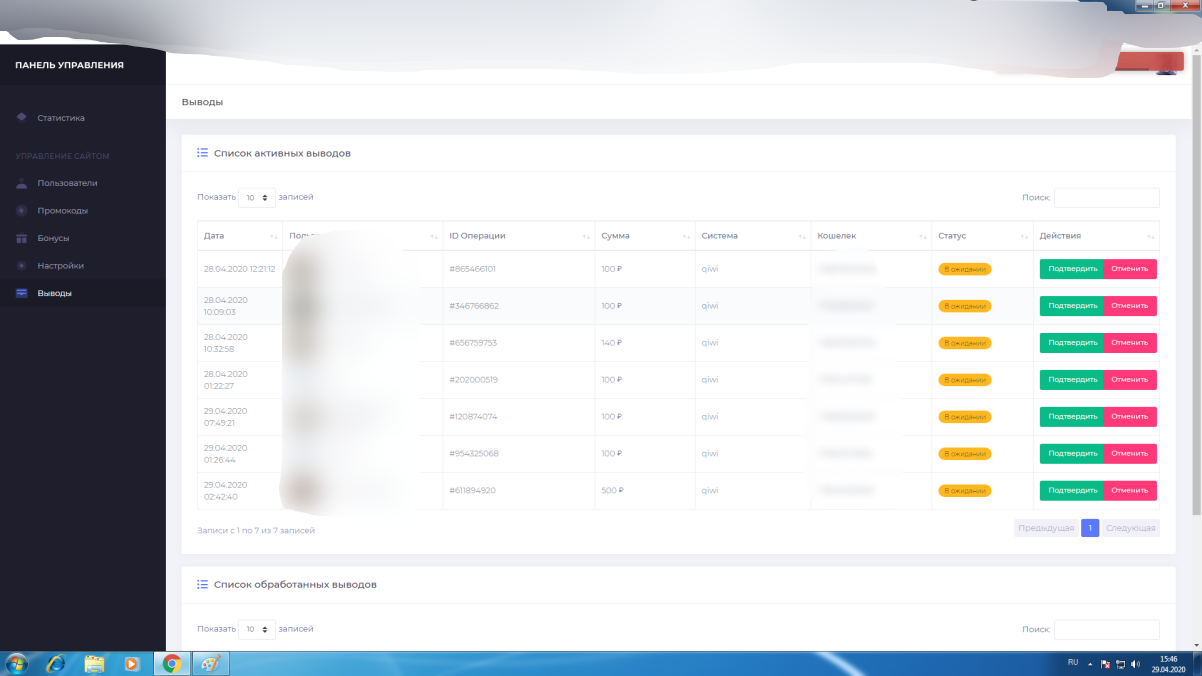Open the records-per-page dropdown in active withdrawals

(257, 198)
